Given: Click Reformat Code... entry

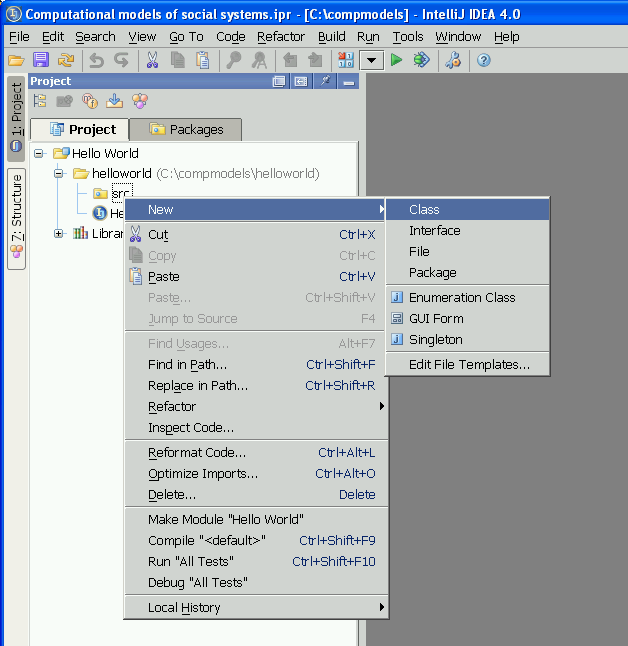Looking at the screenshot, I should pos(255,453).
